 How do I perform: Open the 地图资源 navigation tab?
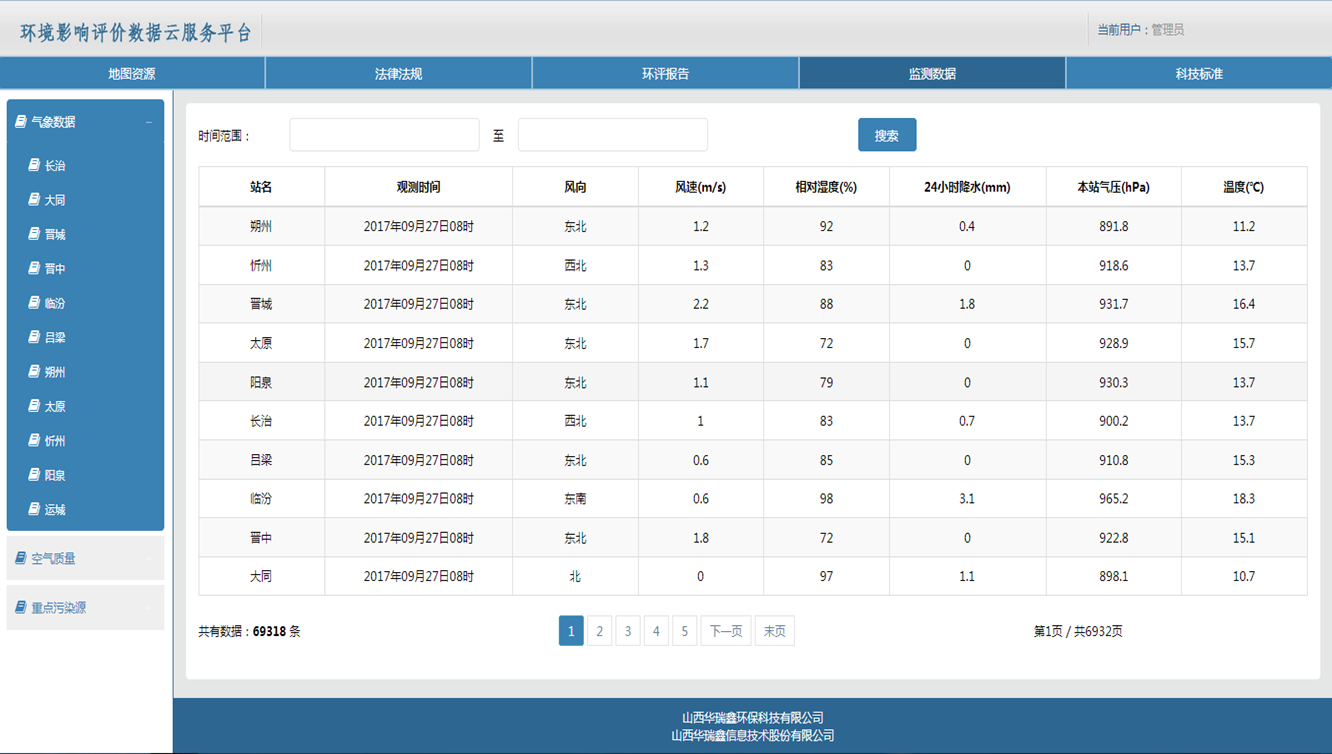pos(132,74)
